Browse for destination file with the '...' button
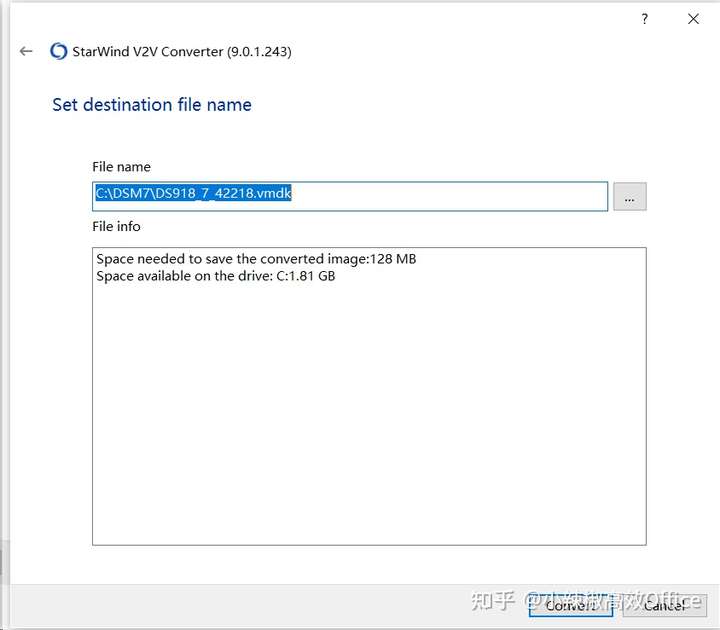 click(630, 197)
